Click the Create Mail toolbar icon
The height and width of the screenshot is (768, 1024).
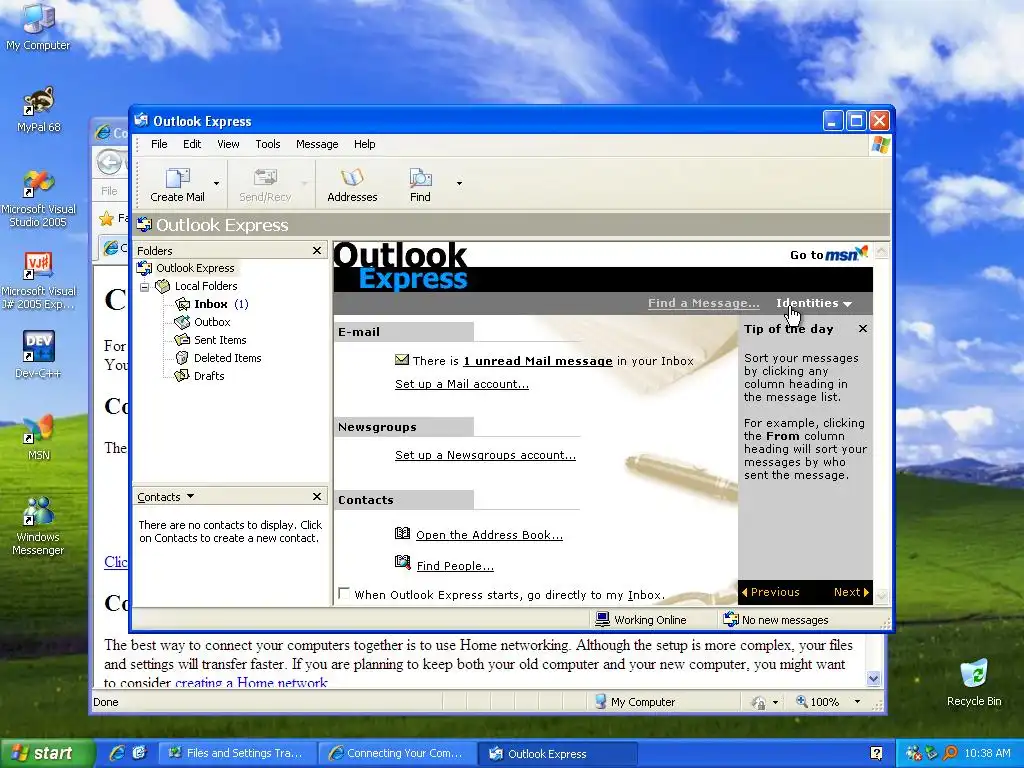coord(177,185)
